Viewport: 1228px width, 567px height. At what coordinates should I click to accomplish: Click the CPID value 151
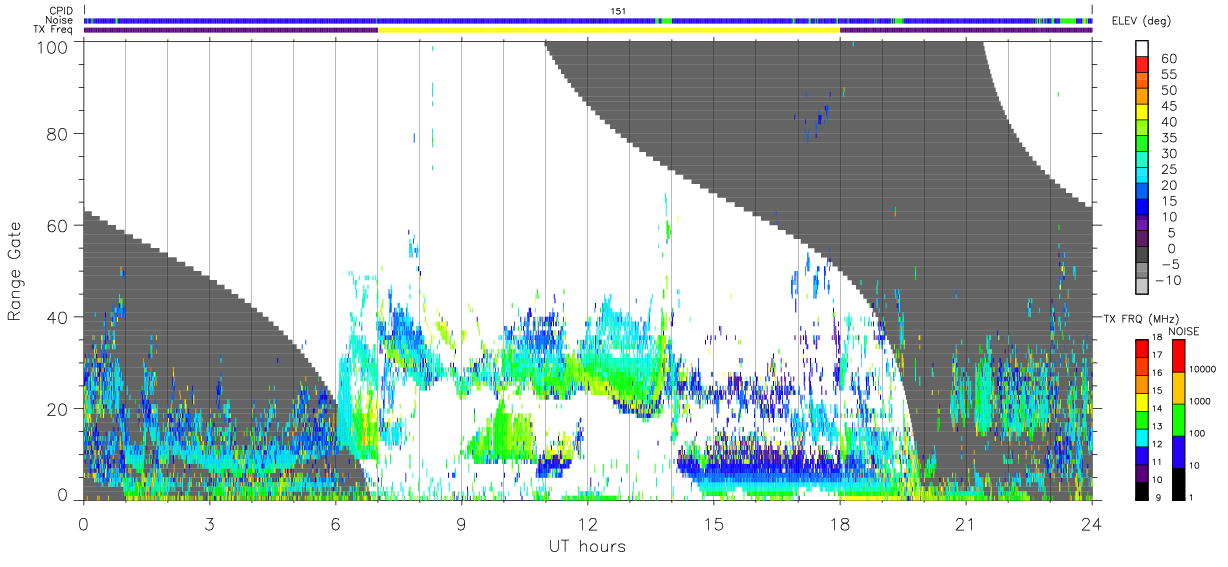[619, 11]
